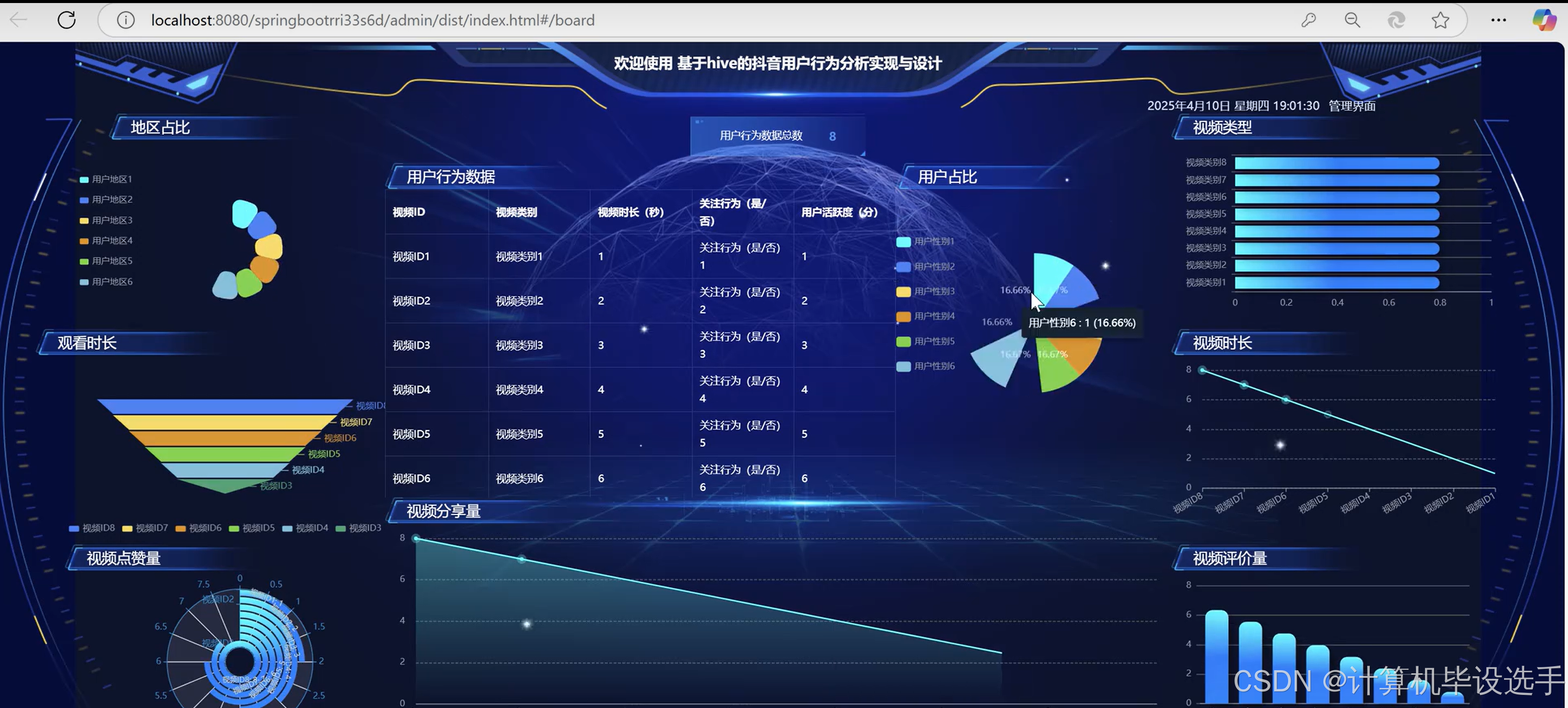This screenshot has width=1568, height=708.
Task: Select the blue top funnel layer
Action: 225,406
